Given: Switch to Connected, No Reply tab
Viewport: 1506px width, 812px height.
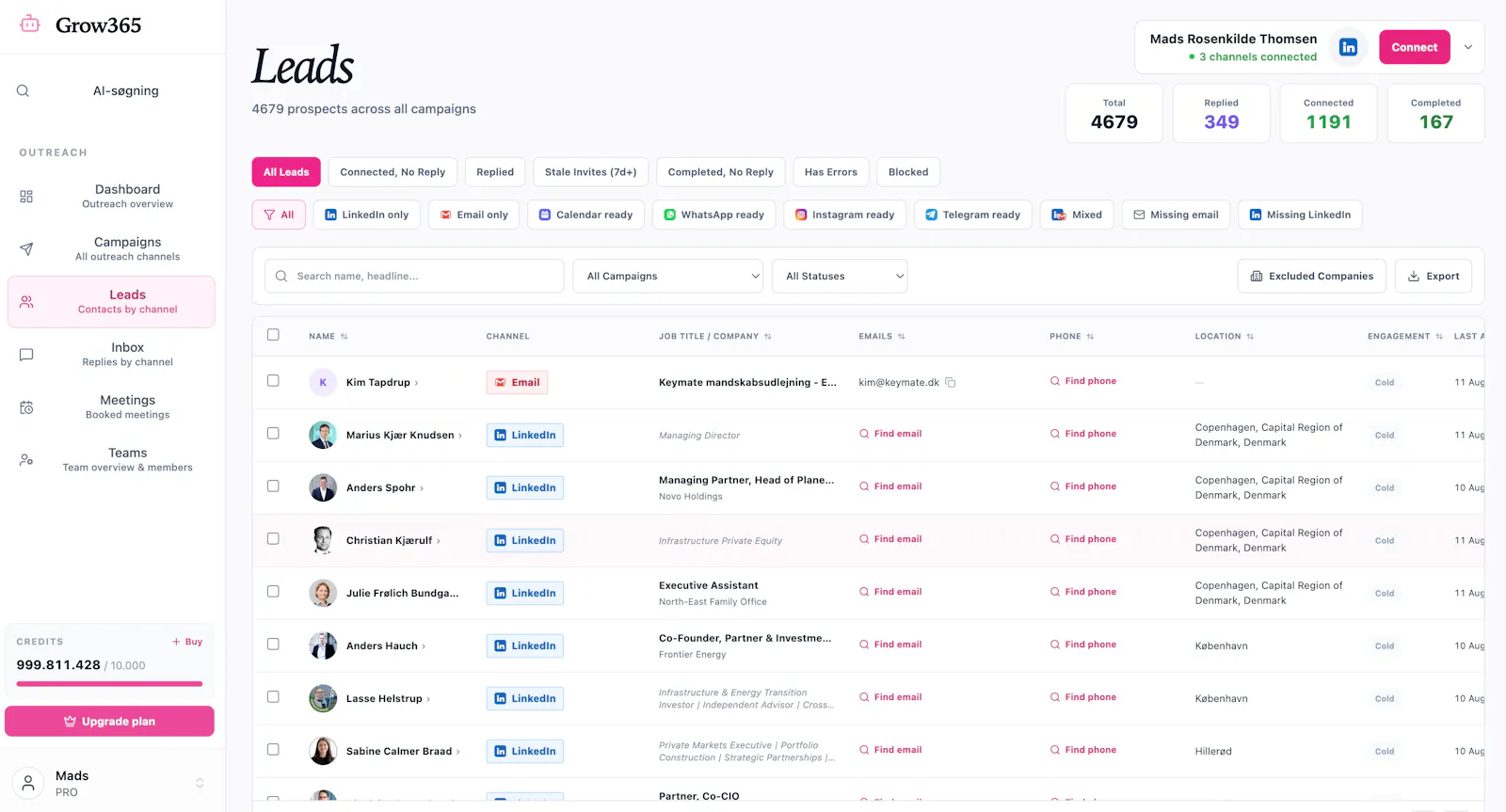Looking at the screenshot, I should pyautogui.click(x=393, y=172).
